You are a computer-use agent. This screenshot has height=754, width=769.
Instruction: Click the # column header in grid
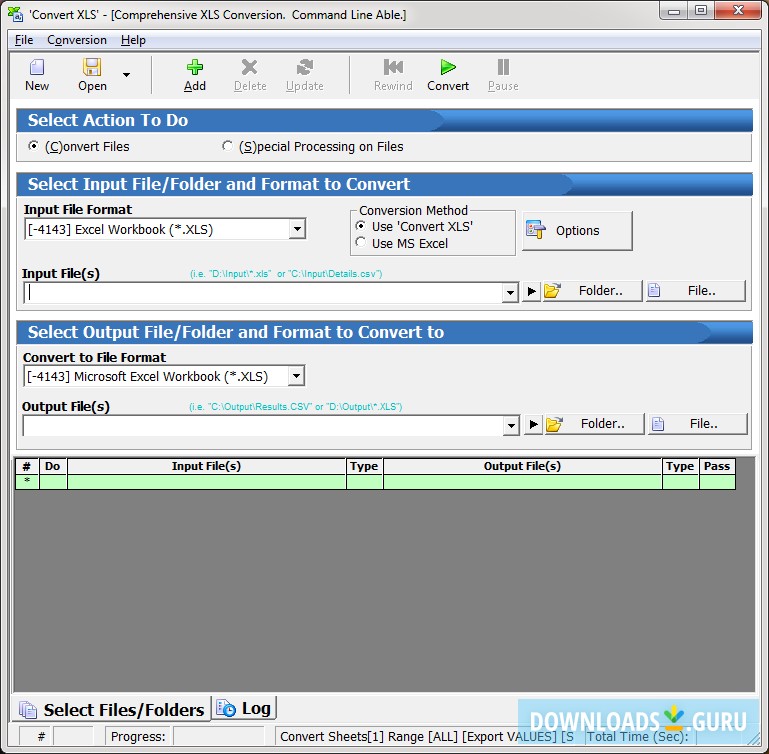(27, 466)
